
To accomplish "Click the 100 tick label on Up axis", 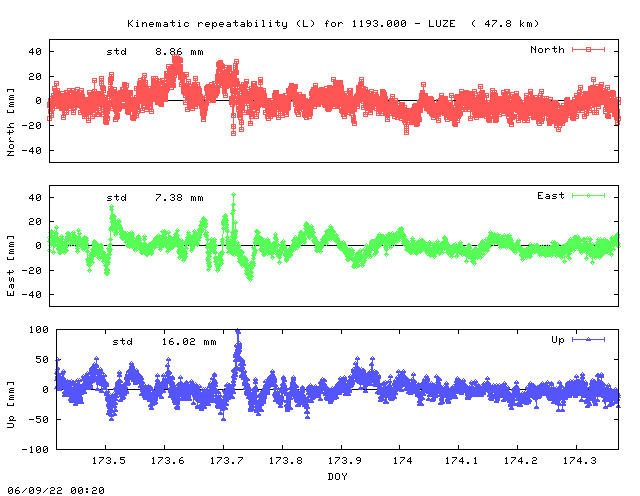I will pyautogui.click(x=39, y=329).
